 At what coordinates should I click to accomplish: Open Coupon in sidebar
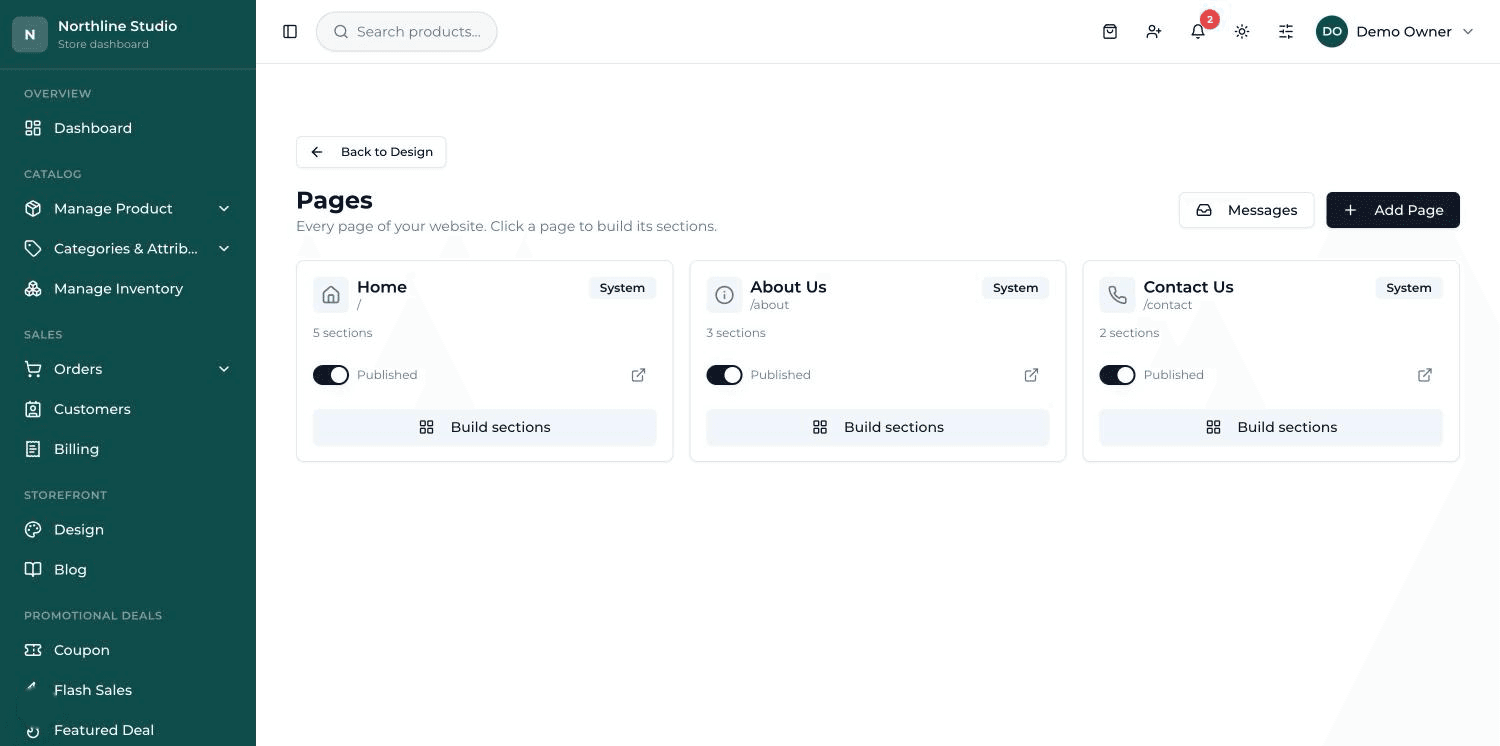tap(128, 650)
